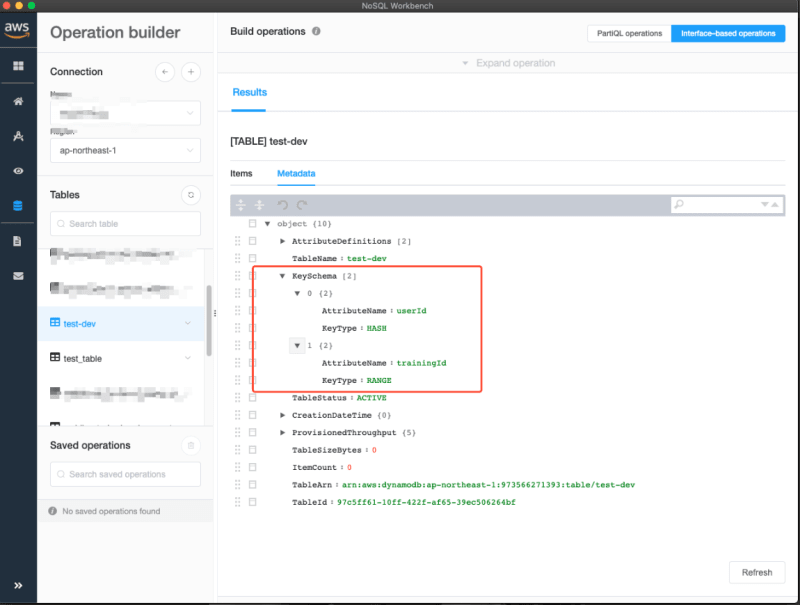Click the back arrow connection button
Screen dimensions: 800x605
pos(165,72)
